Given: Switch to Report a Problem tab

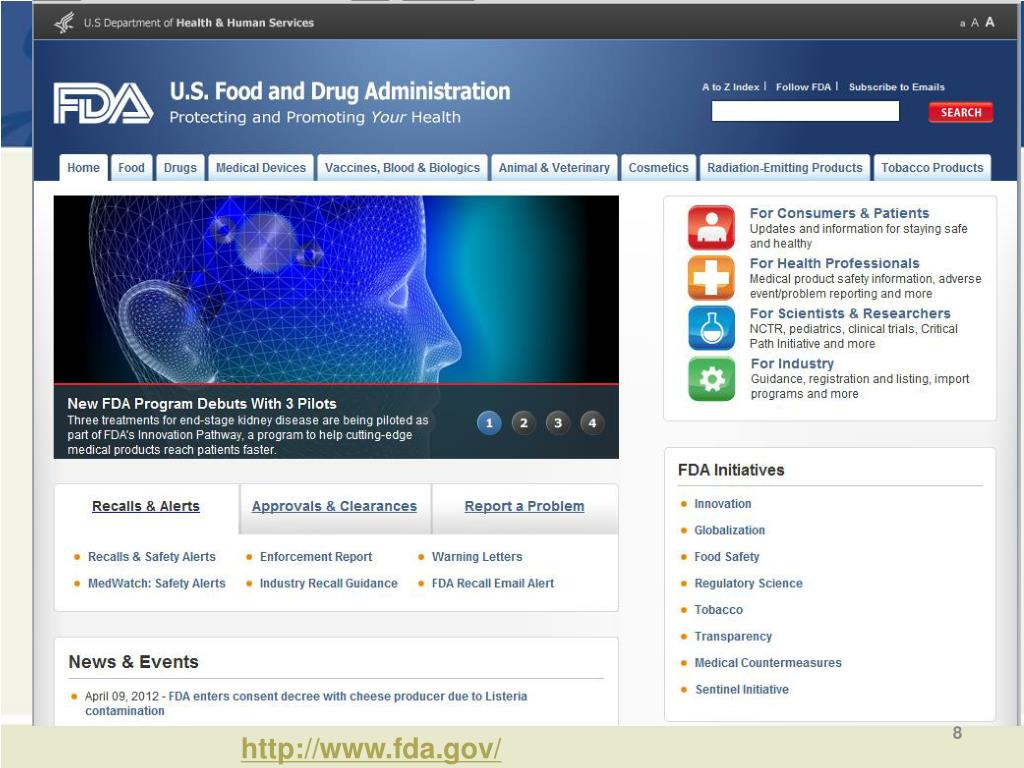Looking at the screenshot, I should coord(524,506).
